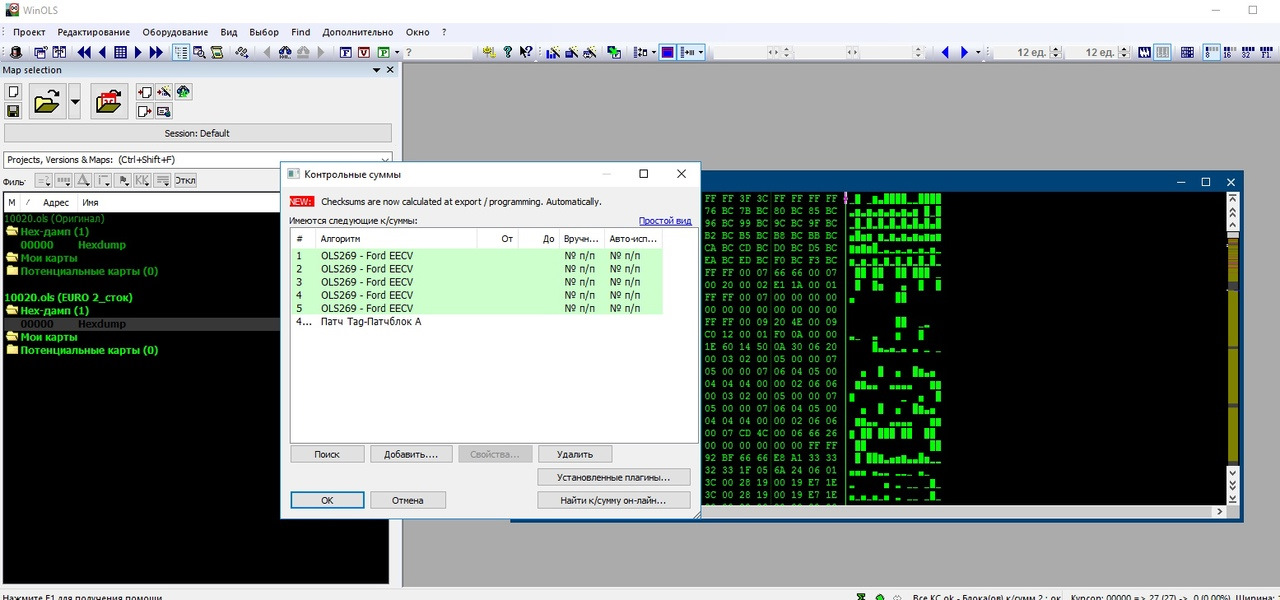
Task: Click the export page arrow icon
Action: click(x=145, y=111)
